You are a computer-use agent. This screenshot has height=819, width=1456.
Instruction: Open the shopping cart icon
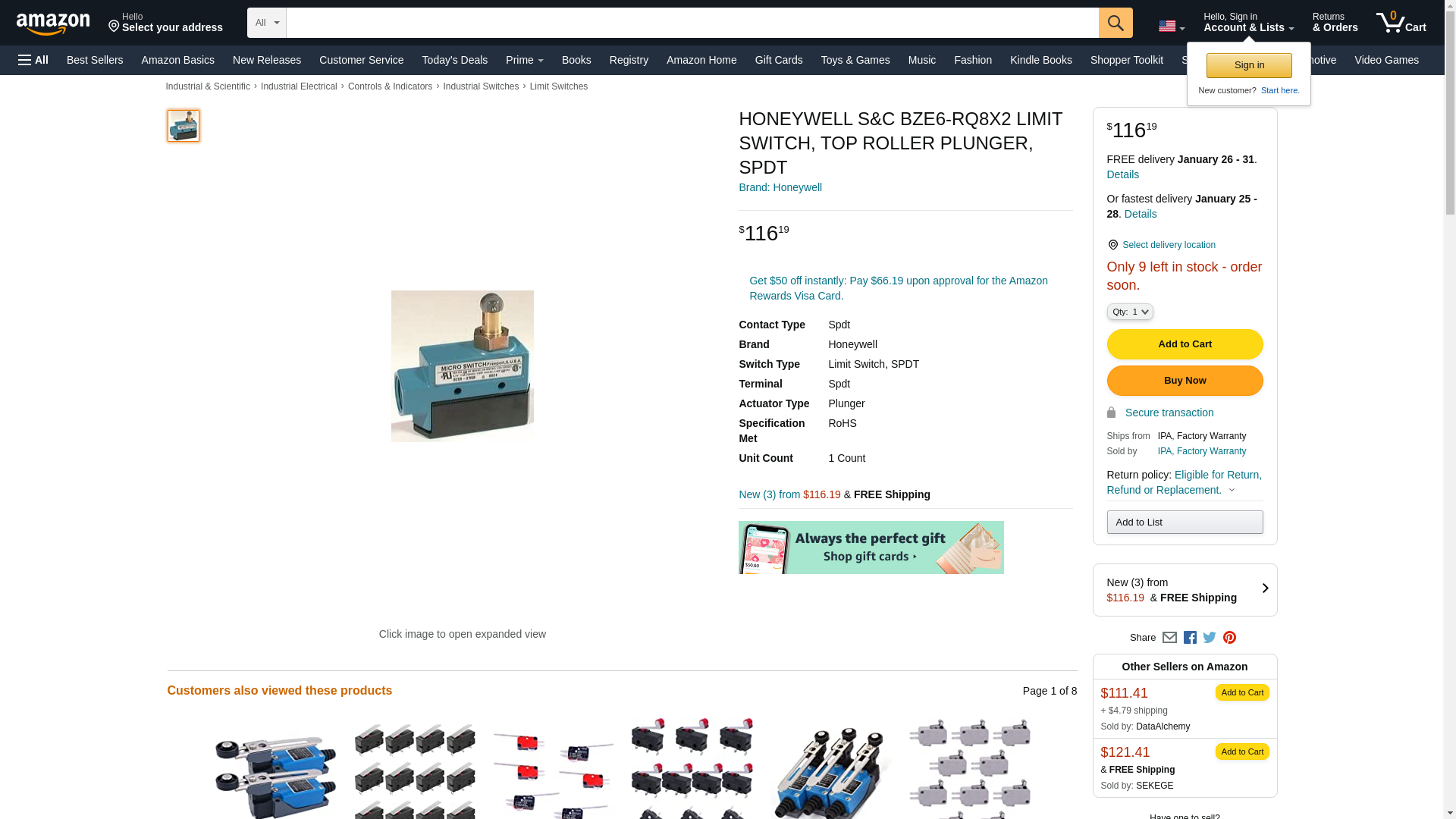pyautogui.click(x=1401, y=23)
